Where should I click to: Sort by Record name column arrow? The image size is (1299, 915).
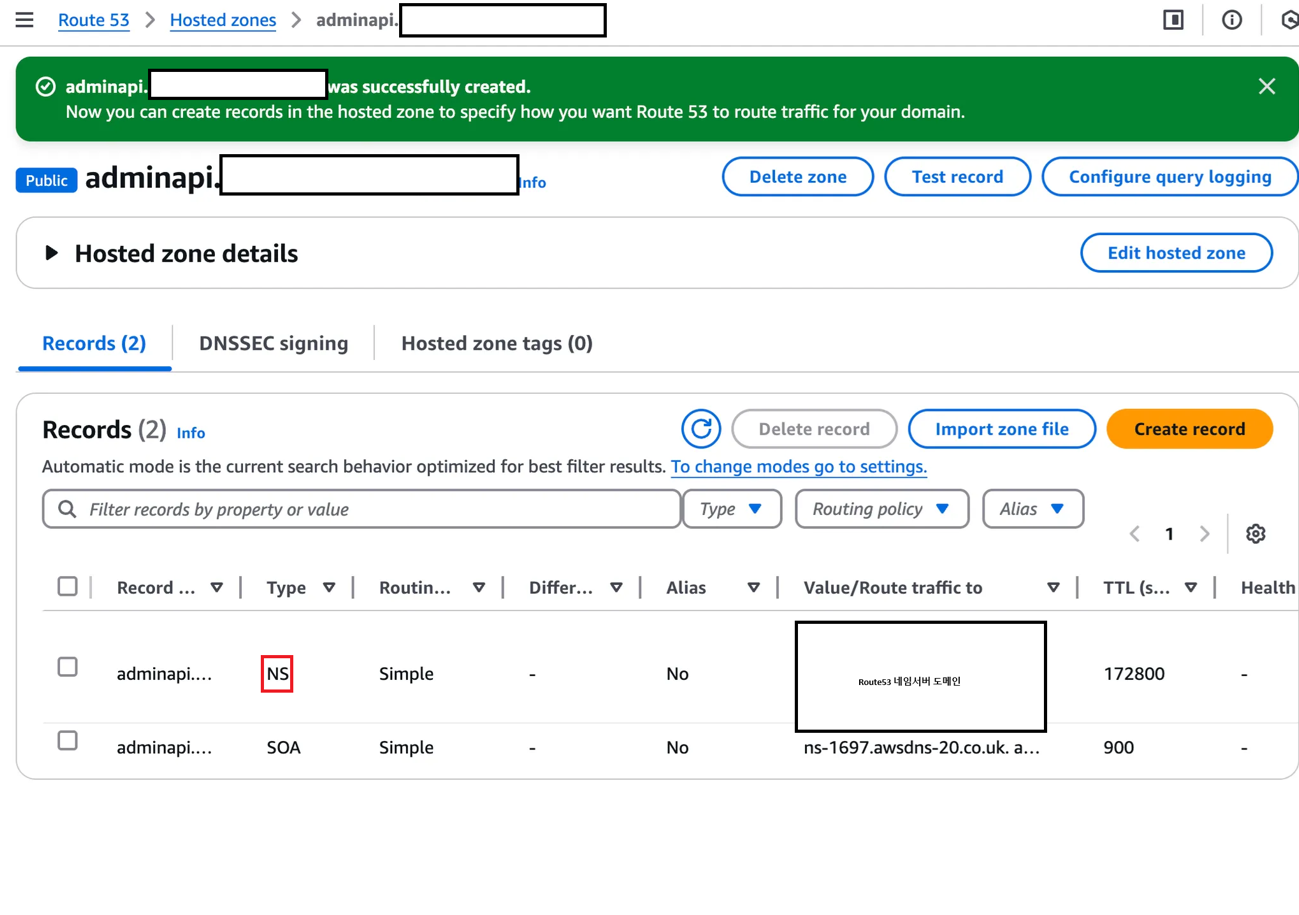point(217,588)
